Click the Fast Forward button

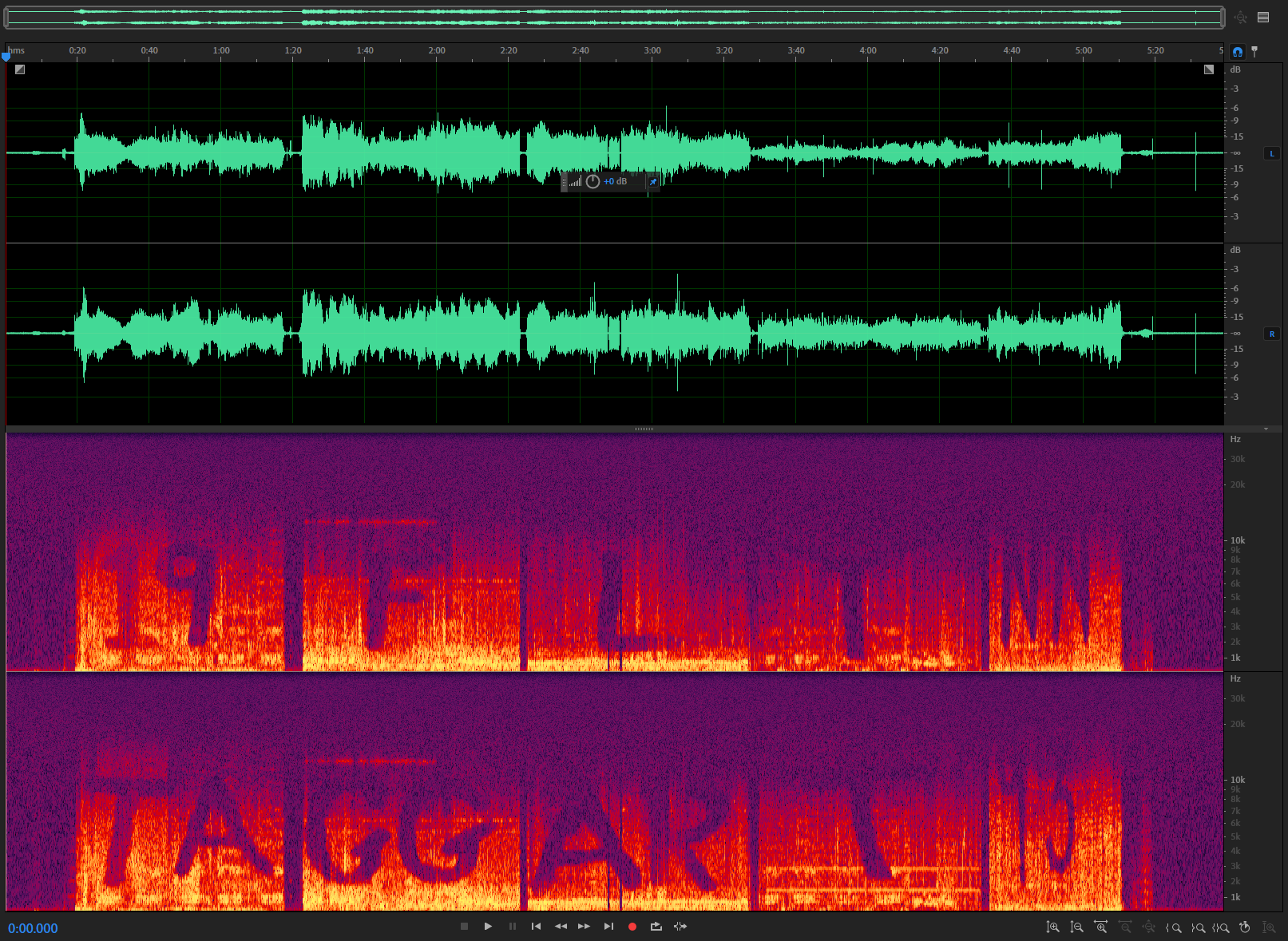(x=584, y=927)
